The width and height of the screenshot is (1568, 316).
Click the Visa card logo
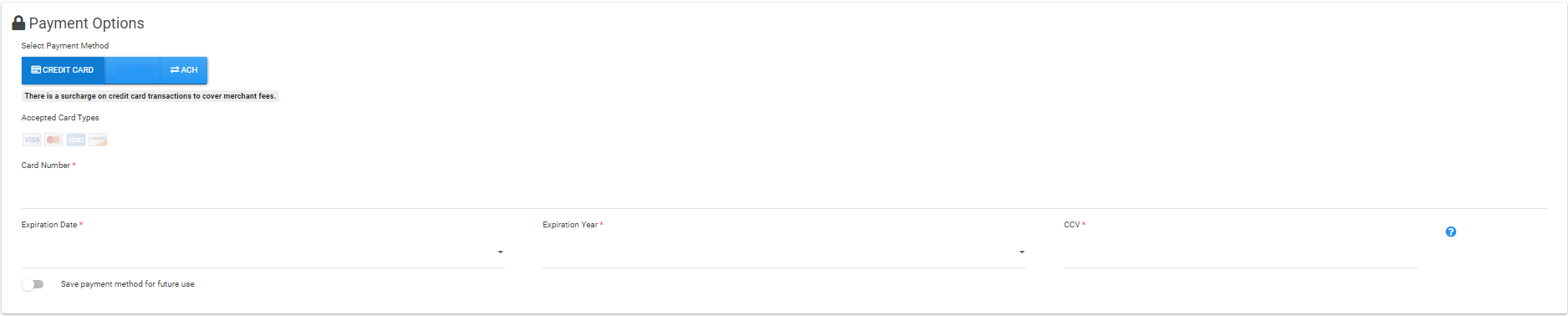click(x=32, y=140)
